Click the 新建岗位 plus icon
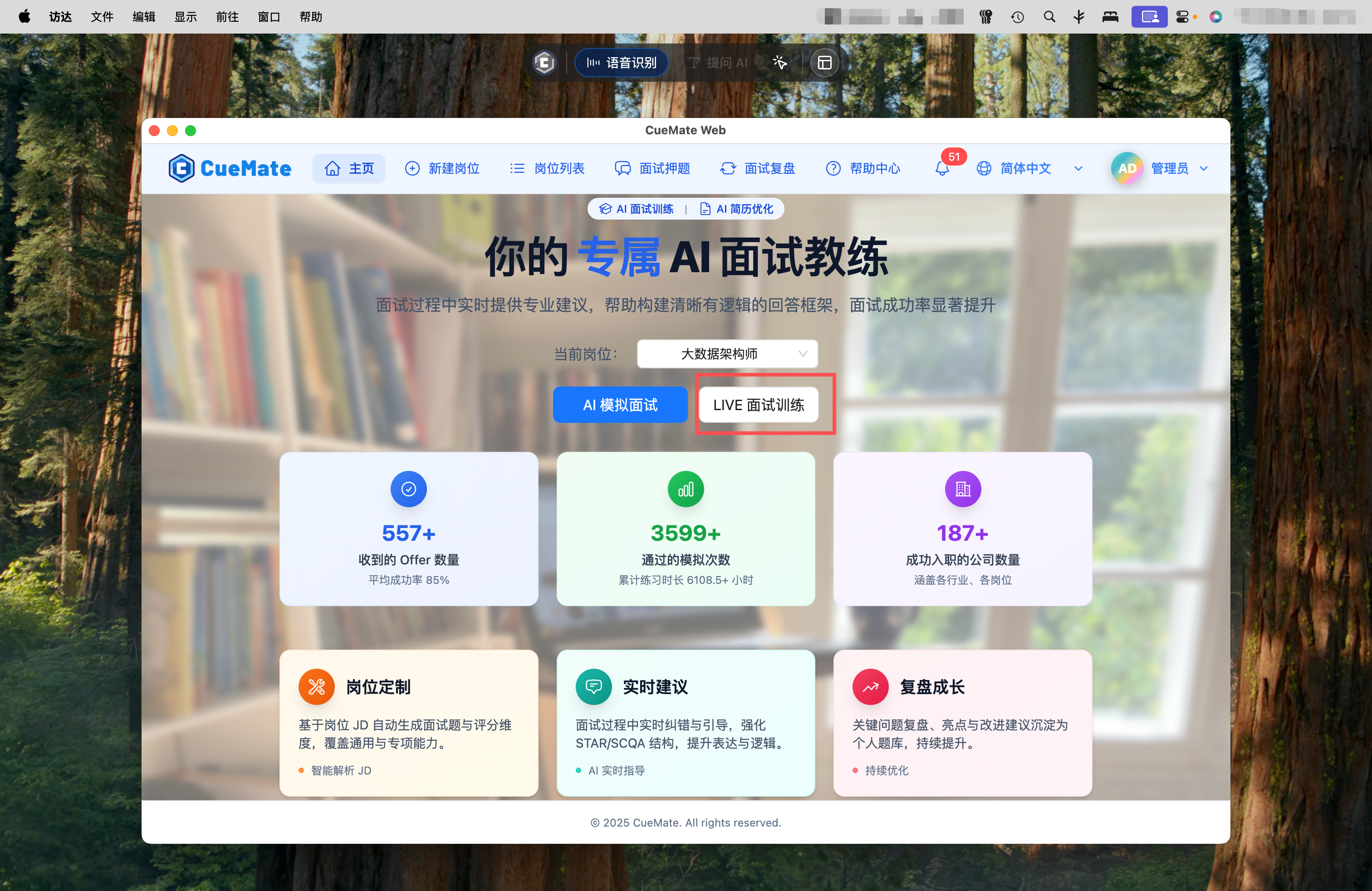The image size is (1372, 891). click(412, 168)
